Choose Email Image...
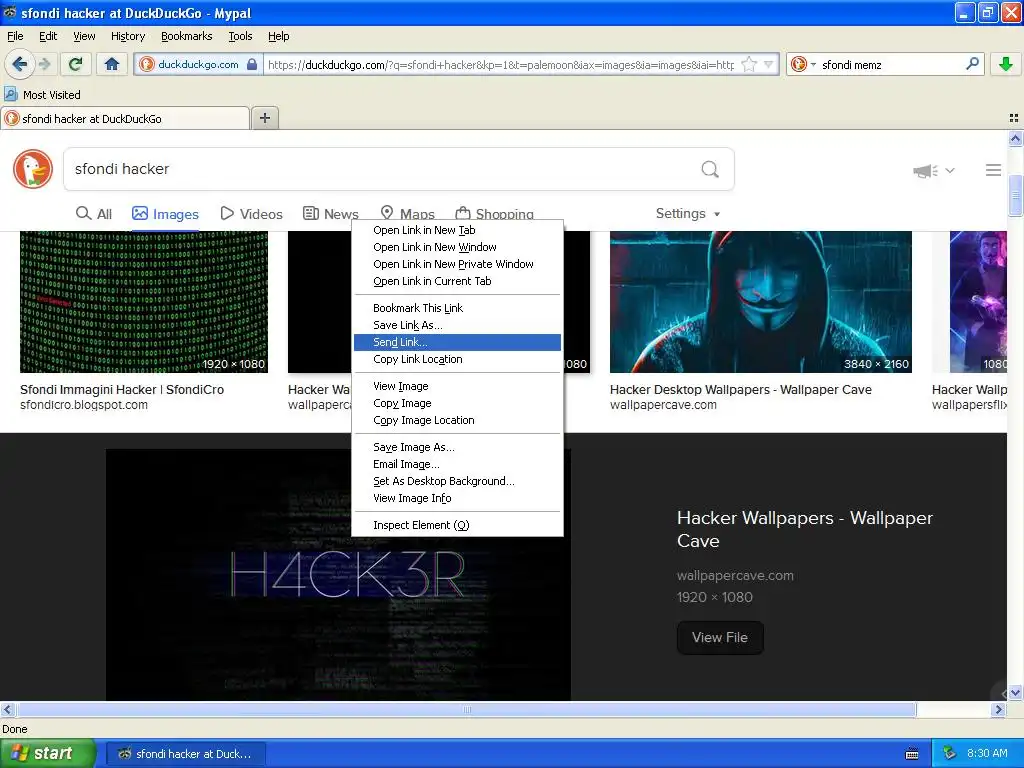The width and height of the screenshot is (1024, 768). pos(457,464)
